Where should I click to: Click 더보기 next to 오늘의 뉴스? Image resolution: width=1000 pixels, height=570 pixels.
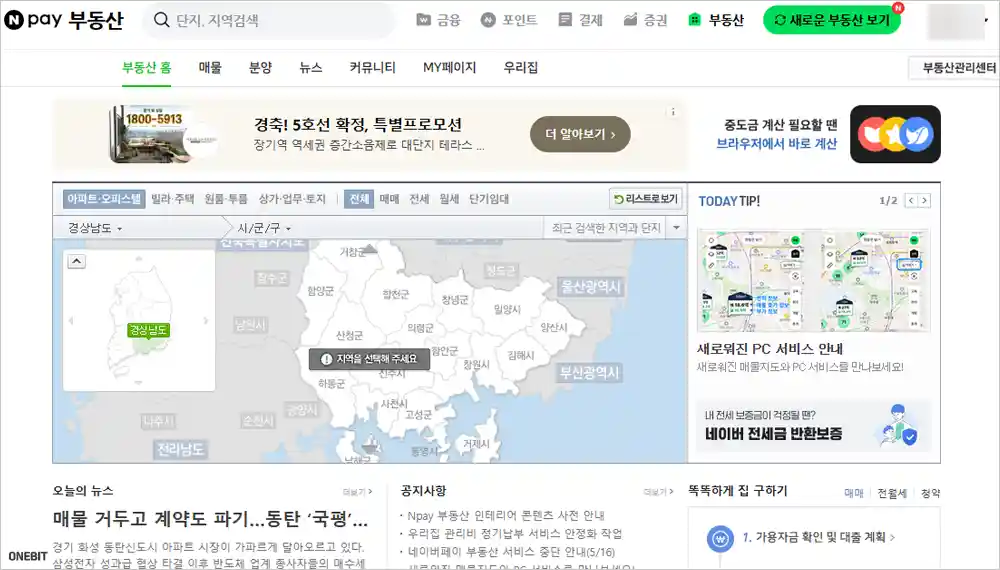[357, 492]
